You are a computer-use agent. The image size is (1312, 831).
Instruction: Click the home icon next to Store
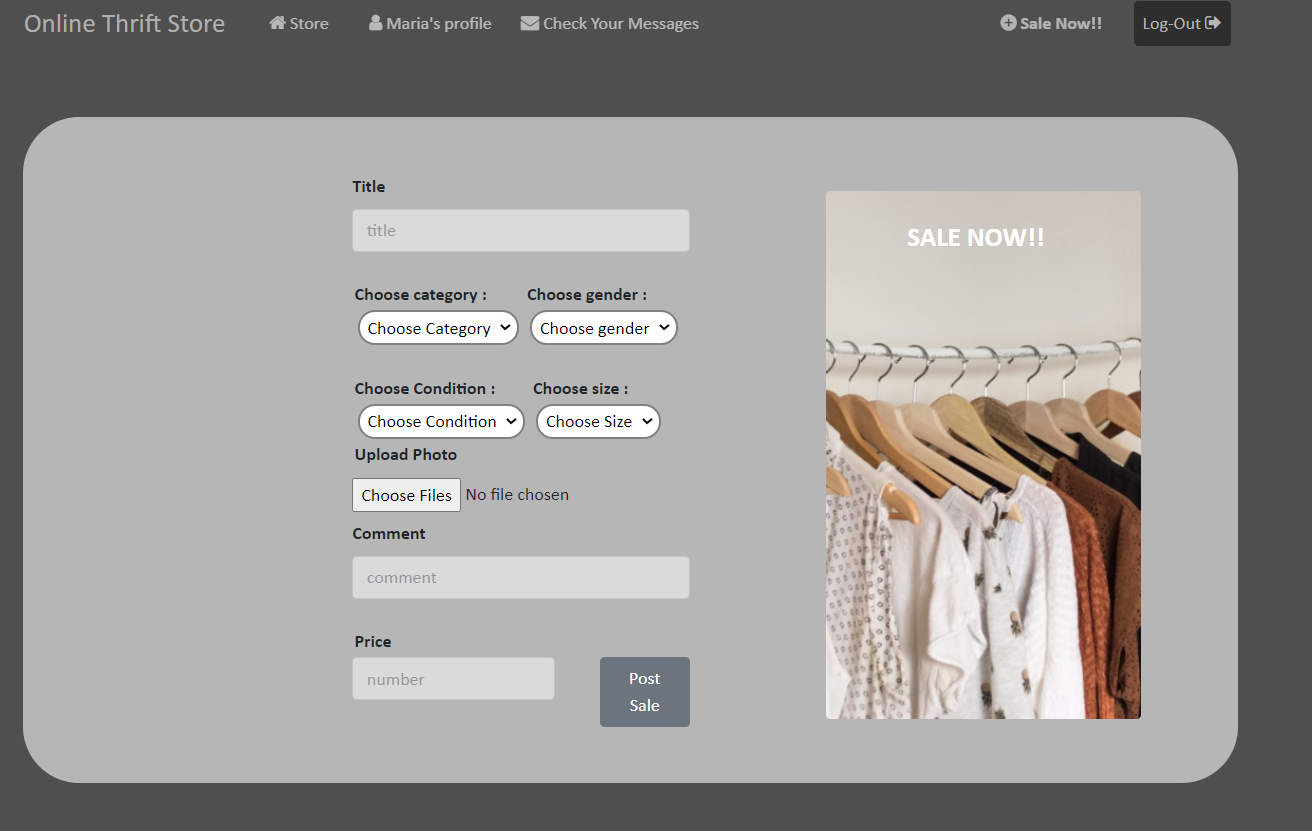click(276, 22)
